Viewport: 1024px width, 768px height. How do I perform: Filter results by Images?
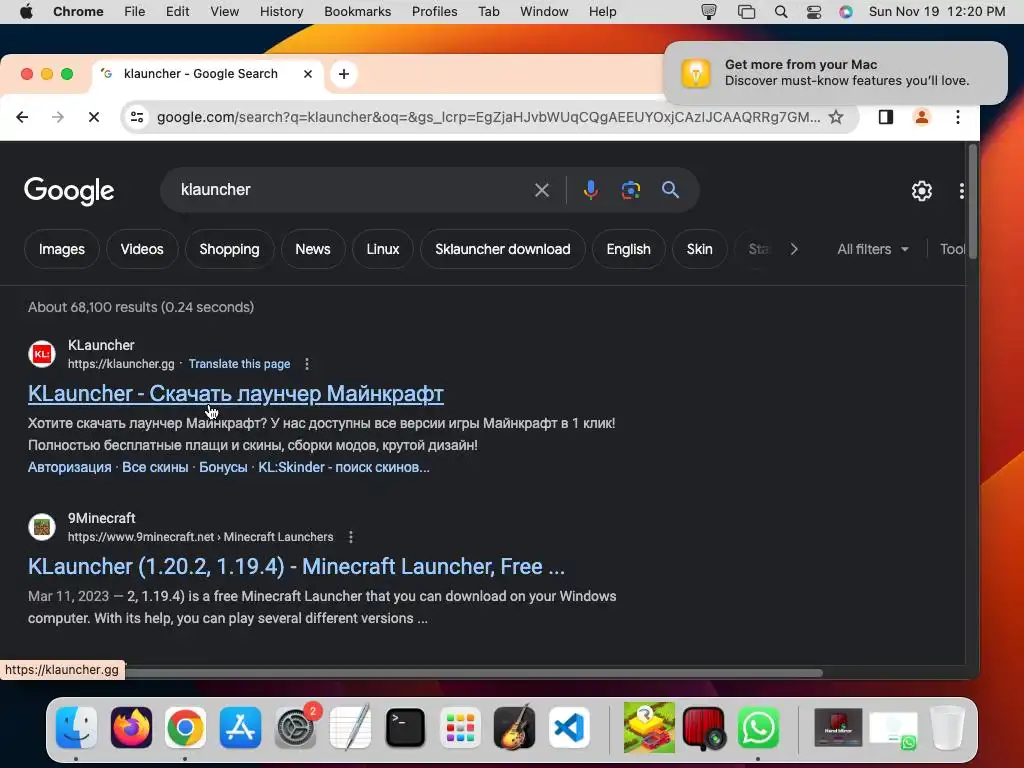61,249
